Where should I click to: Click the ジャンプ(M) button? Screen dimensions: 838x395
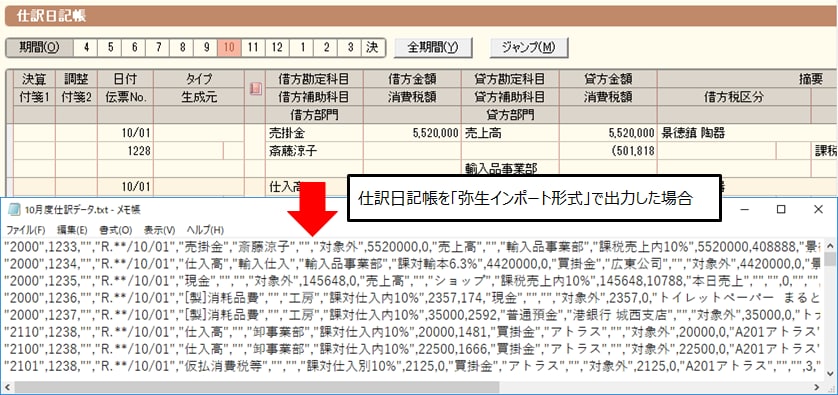[529, 47]
